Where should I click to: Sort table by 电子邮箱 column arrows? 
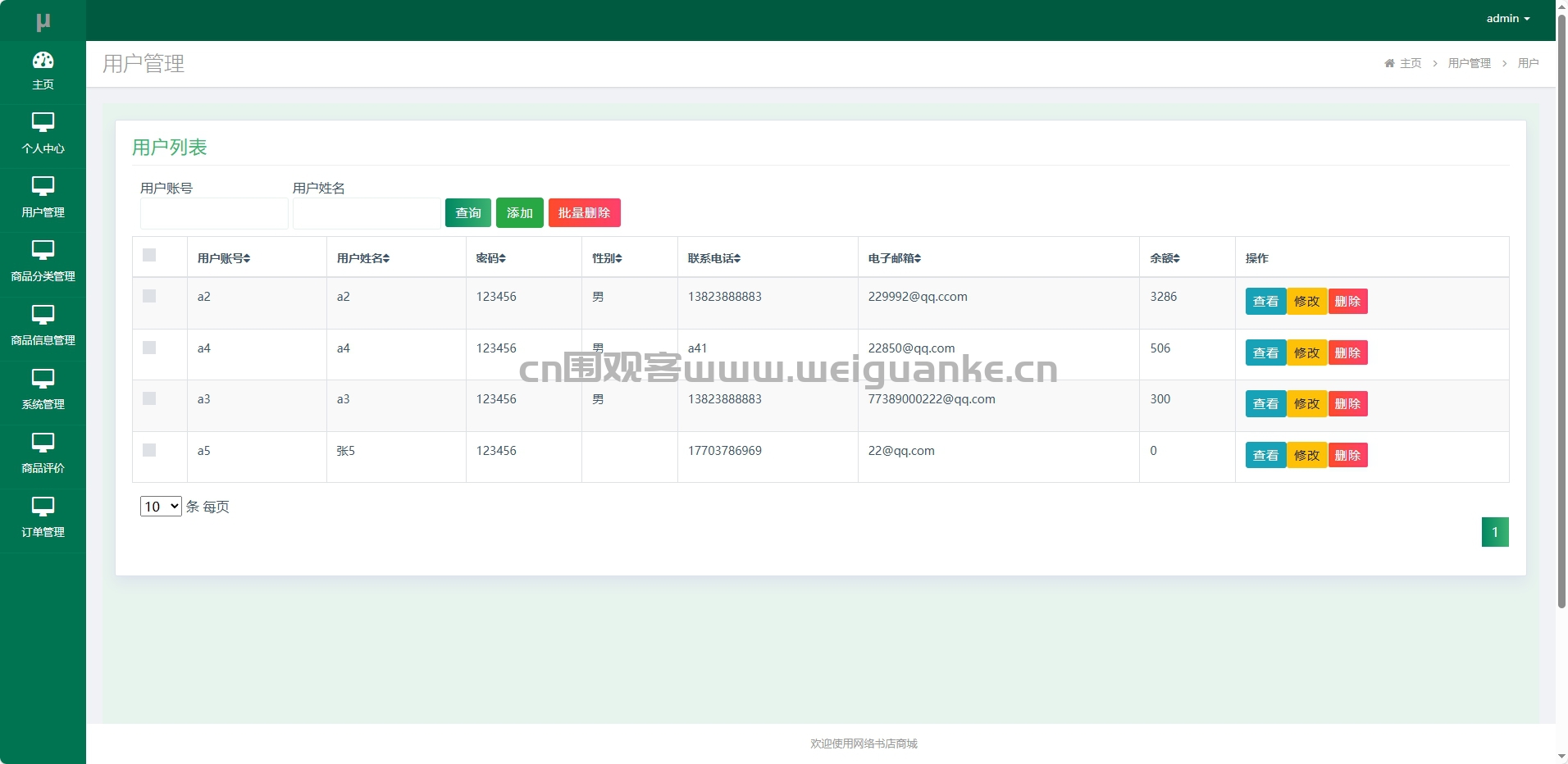pos(918,258)
